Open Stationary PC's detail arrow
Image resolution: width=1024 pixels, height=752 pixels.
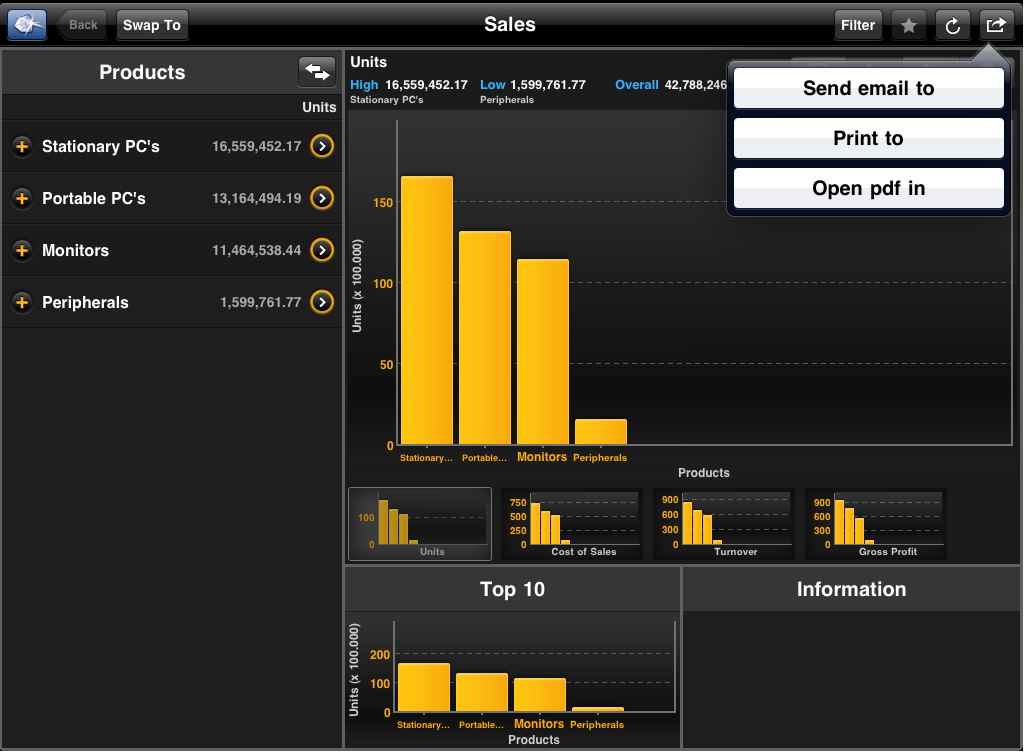pos(321,146)
